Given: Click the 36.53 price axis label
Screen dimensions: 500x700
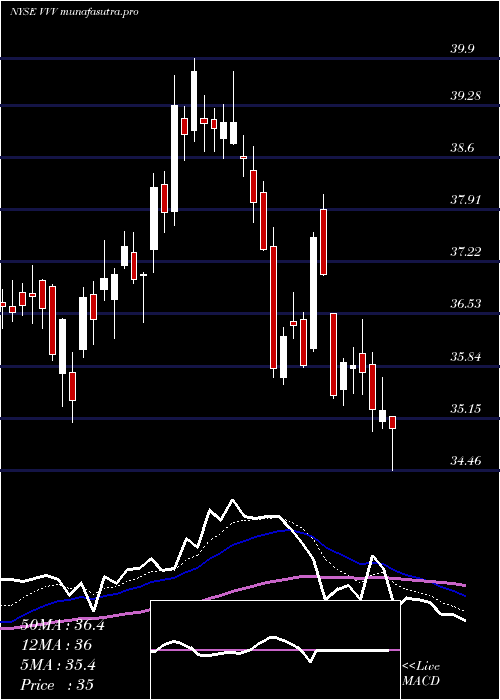Looking at the screenshot, I should click(465, 304).
